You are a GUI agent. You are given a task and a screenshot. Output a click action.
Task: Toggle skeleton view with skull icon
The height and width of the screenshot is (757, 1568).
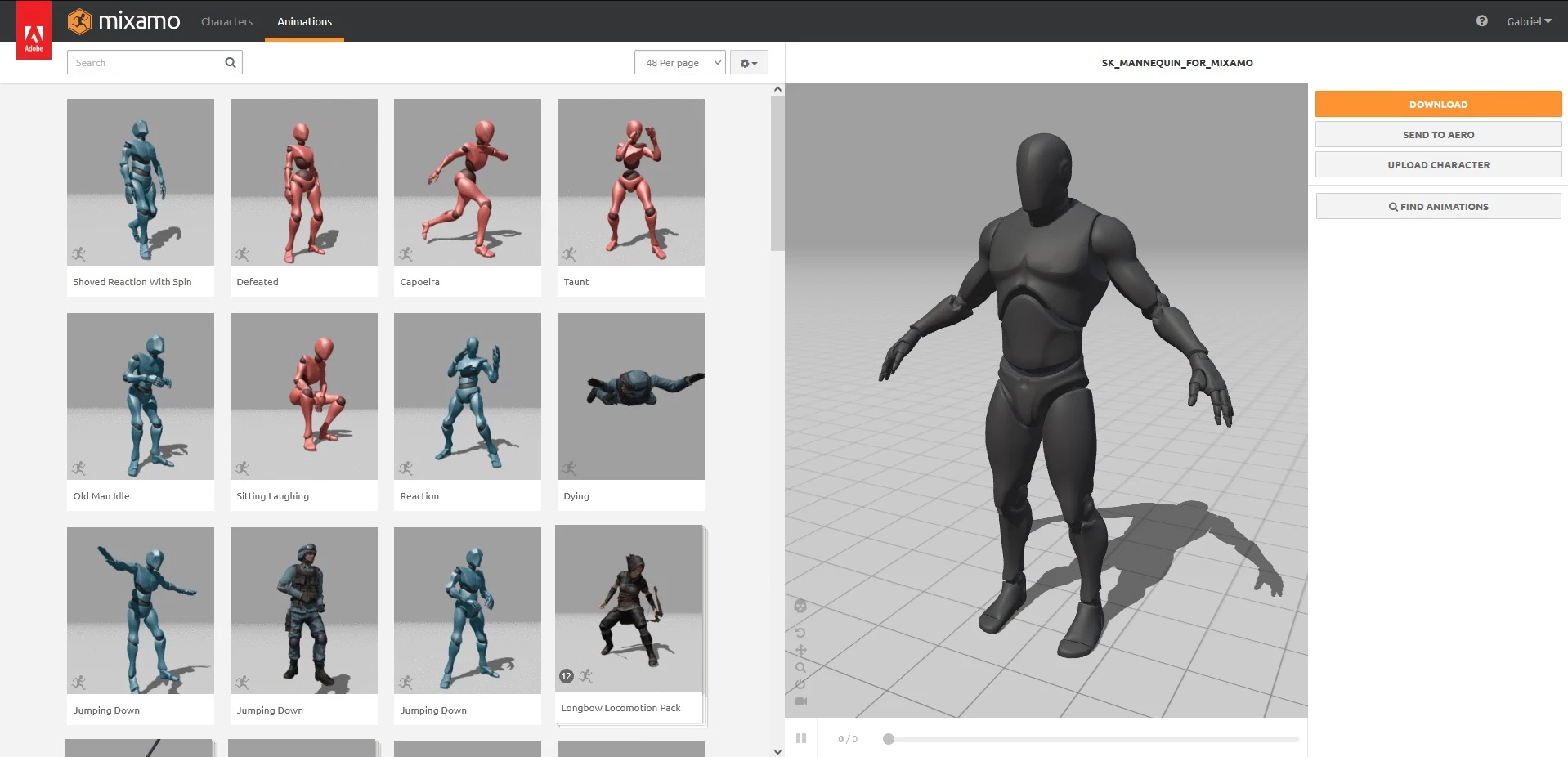tap(800, 606)
